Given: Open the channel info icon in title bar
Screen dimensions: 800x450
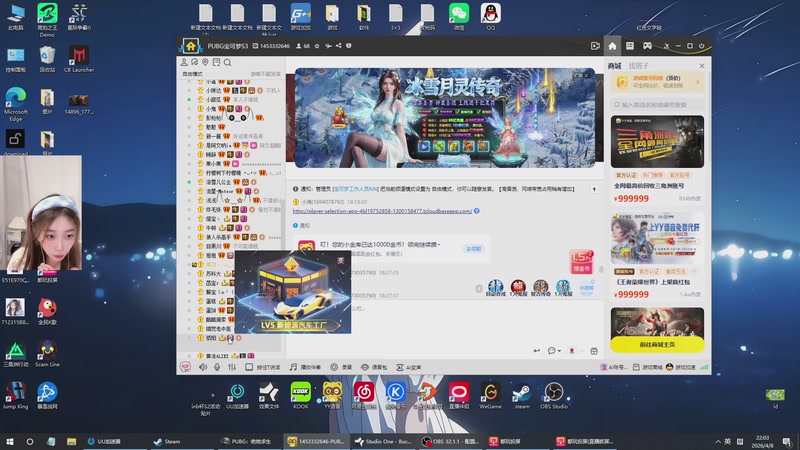Looking at the screenshot, I should (x=349, y=46).
